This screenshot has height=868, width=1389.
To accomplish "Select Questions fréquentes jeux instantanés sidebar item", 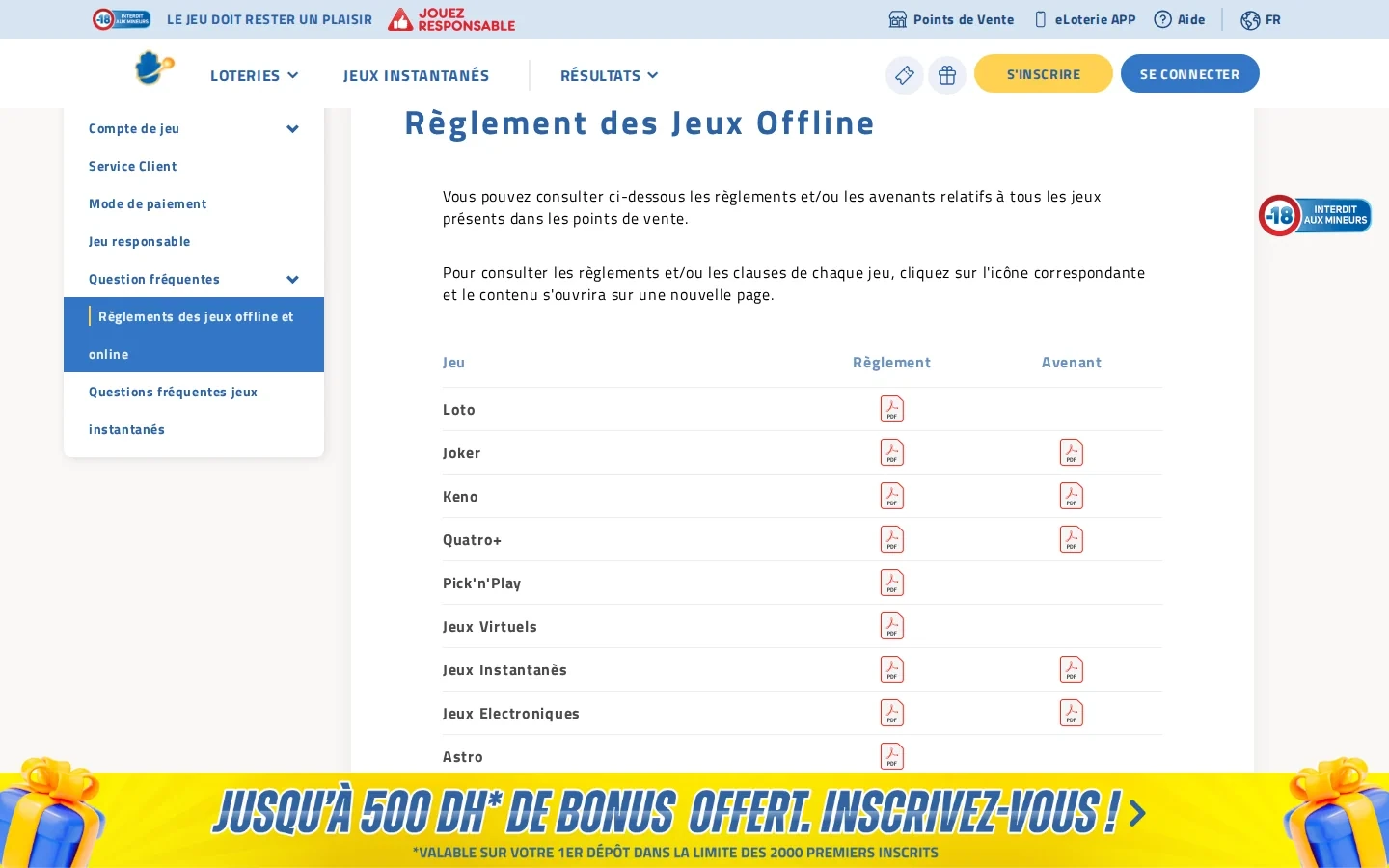I will point(194,411).
